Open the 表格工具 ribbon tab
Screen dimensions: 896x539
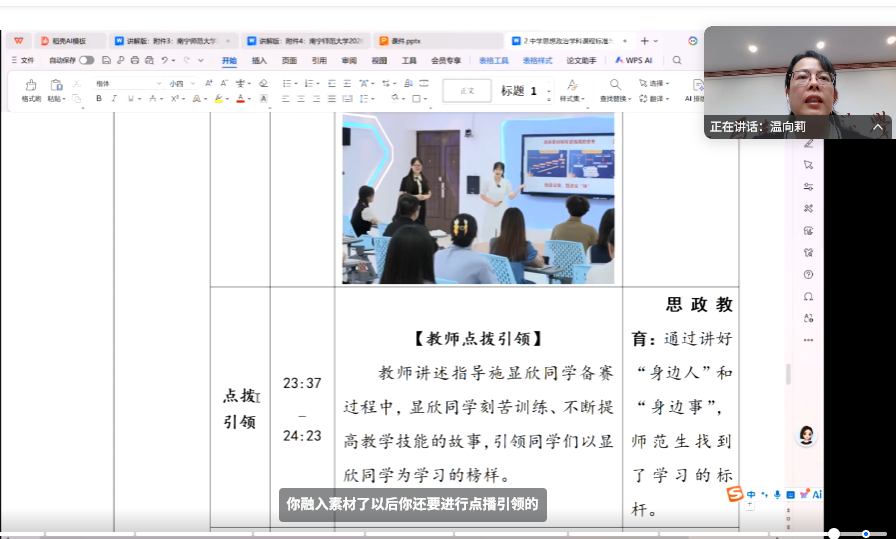point(494,60)
